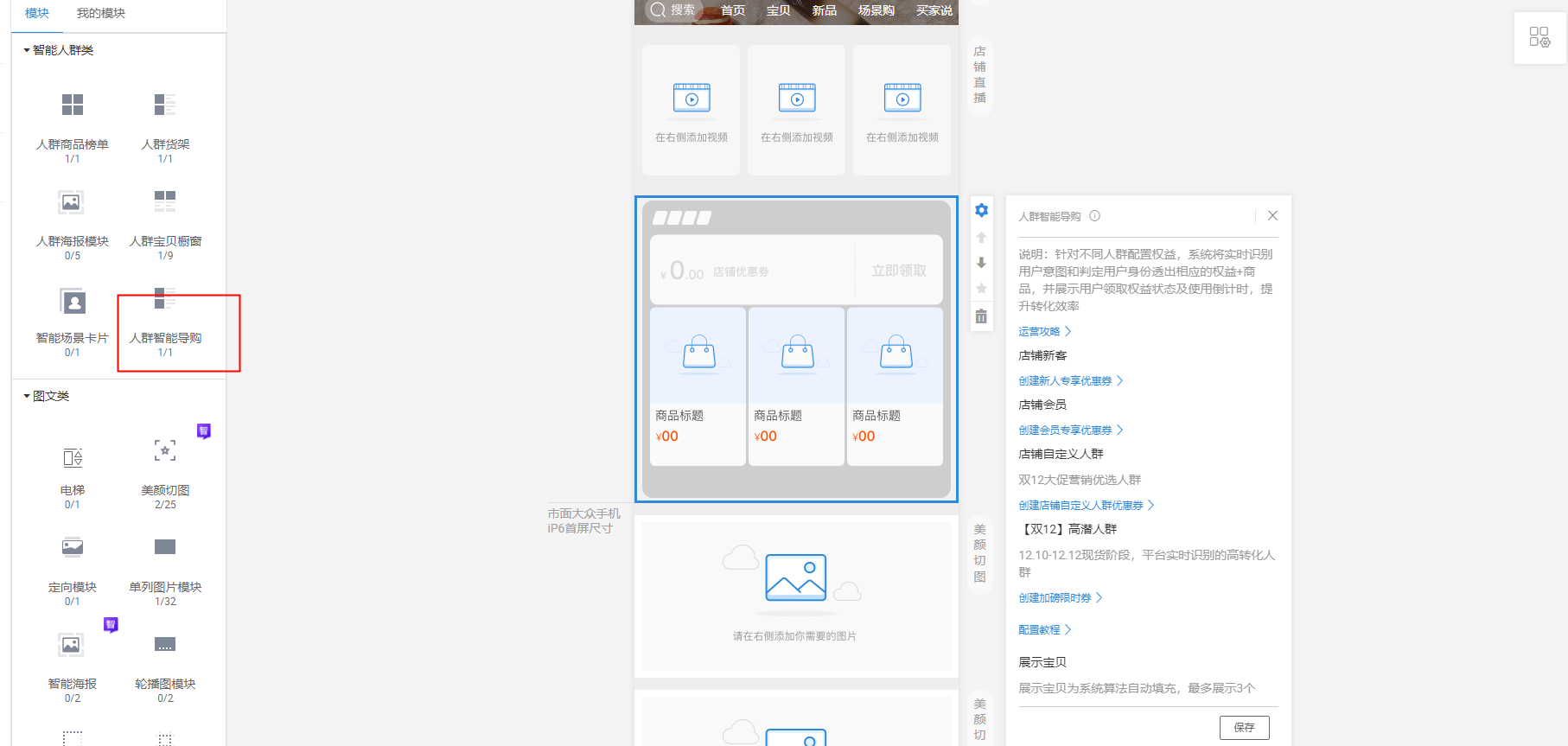Go to 场景购 in shop navigation
Screen dimensions: 1568x746
876,10
